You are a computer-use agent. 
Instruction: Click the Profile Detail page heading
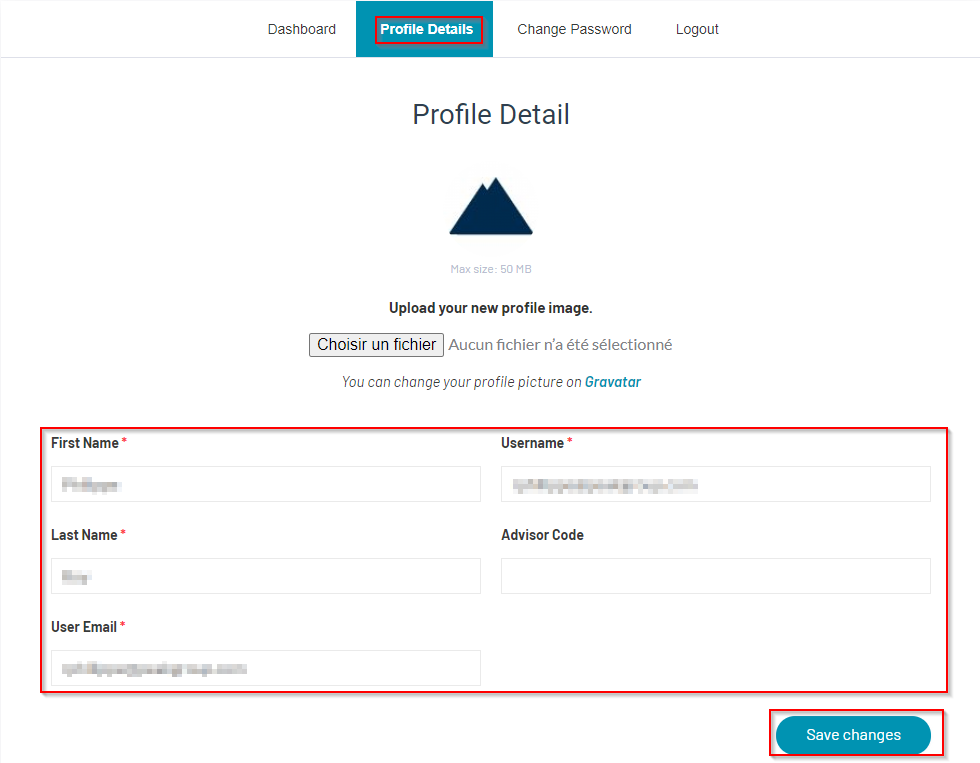coord(491,114)
